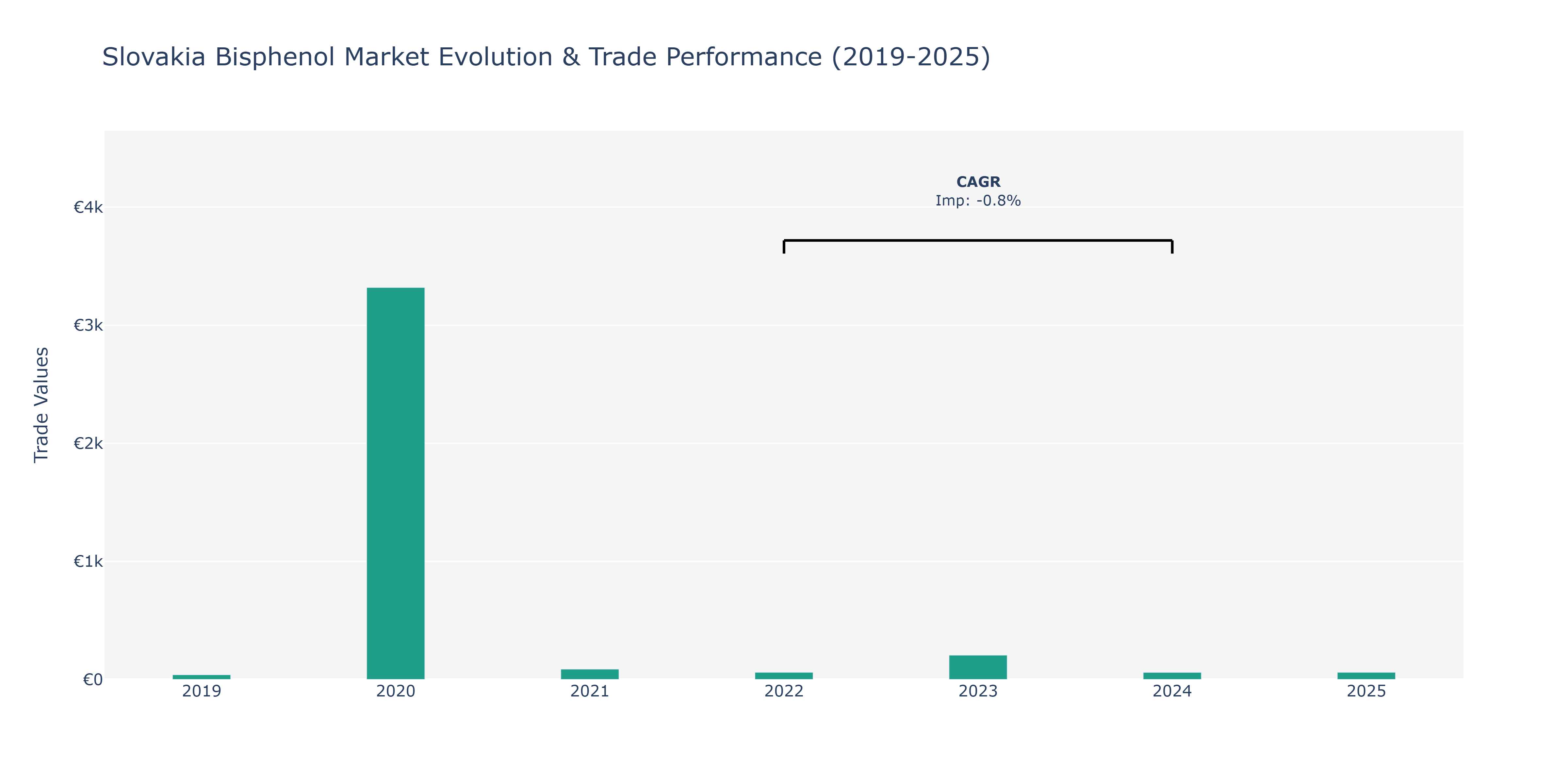
Task: Click the chart title about Slovakia Bisphenol Market
Action: pos(546,57)
